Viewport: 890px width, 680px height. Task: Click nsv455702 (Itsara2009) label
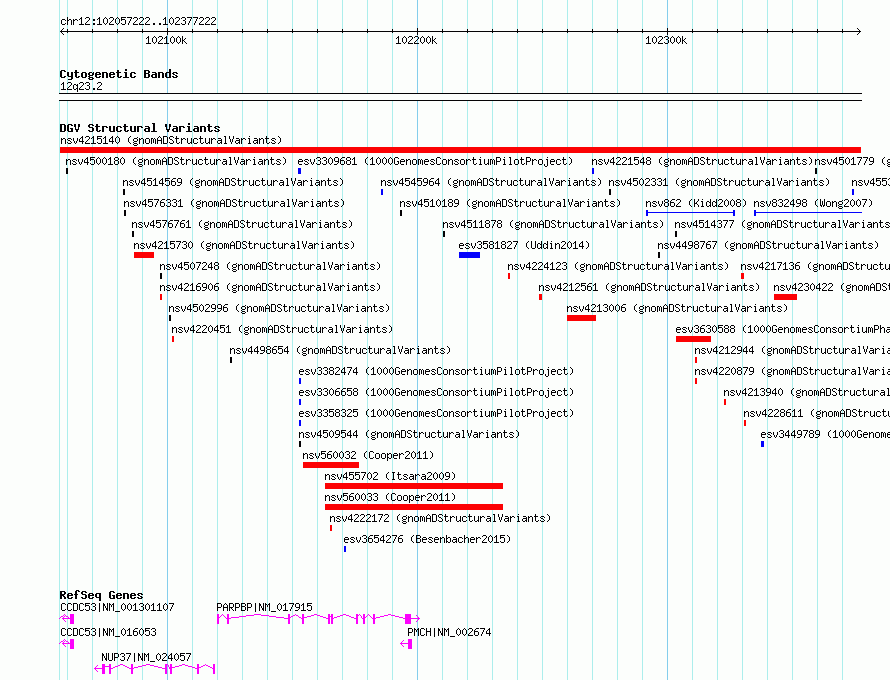(390, 476)
